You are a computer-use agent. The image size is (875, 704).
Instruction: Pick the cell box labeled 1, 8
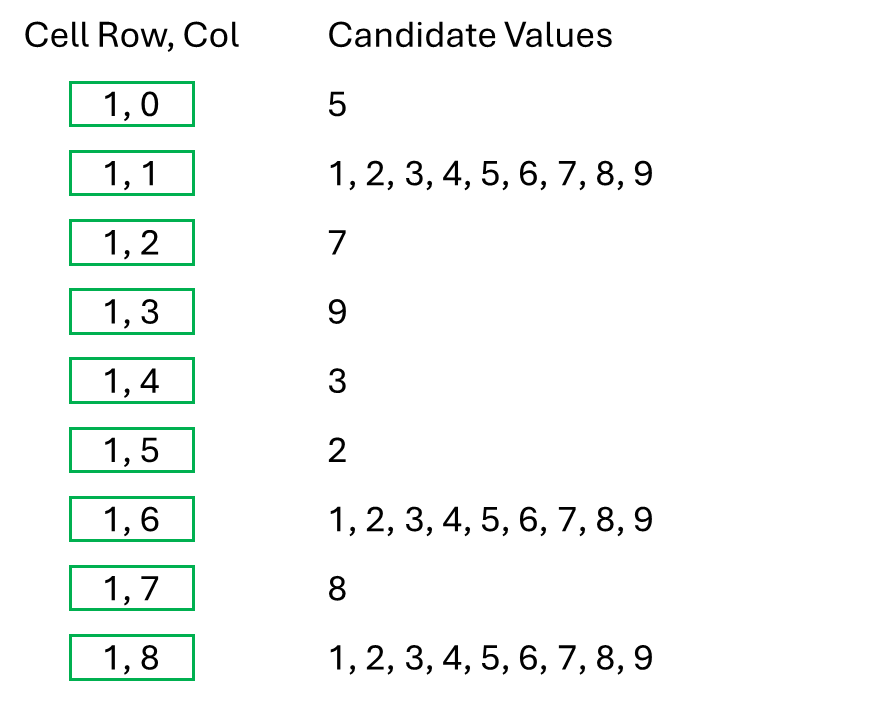[131, 658]
